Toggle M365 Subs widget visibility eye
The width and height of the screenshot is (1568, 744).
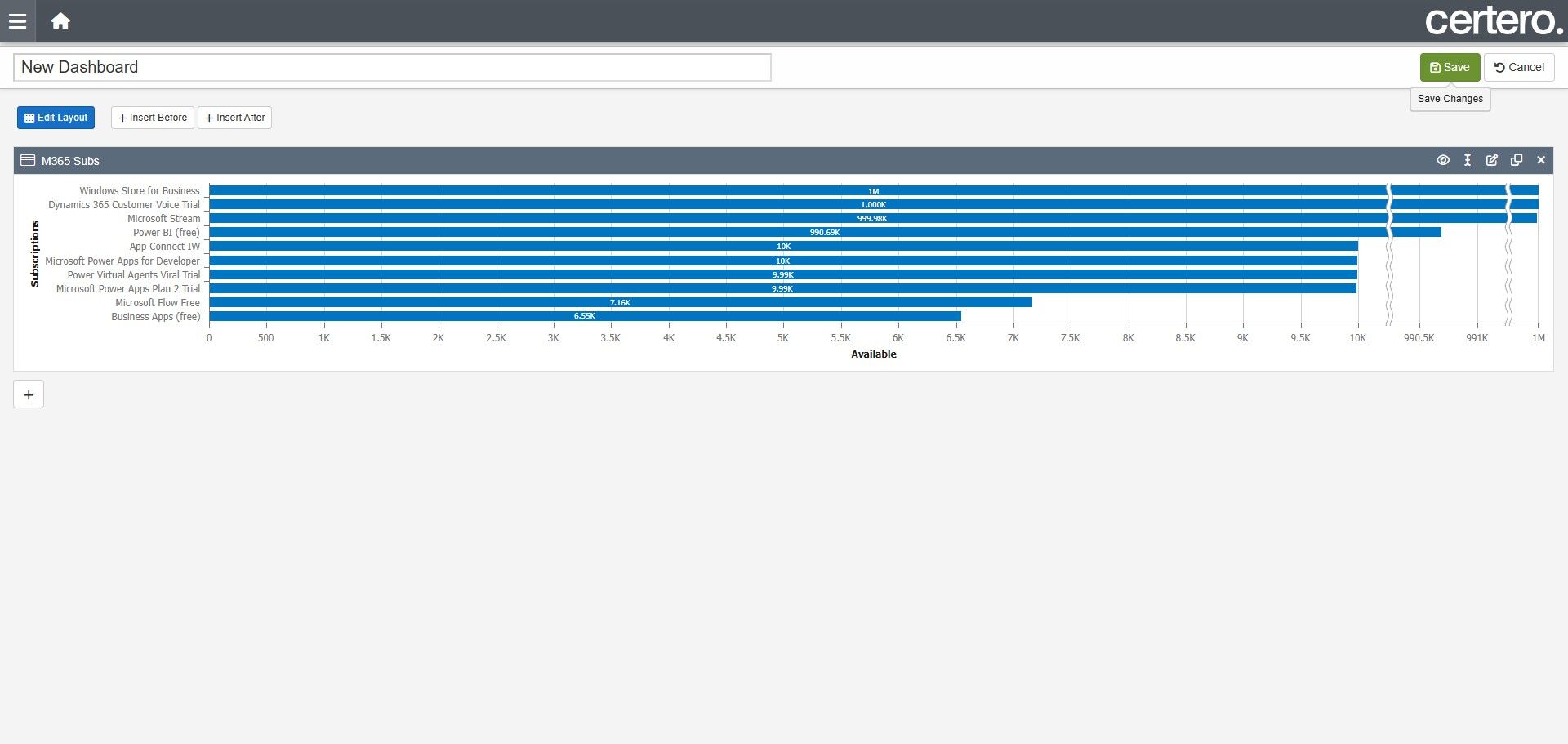pyautogui.click(x=1443, y=160)
